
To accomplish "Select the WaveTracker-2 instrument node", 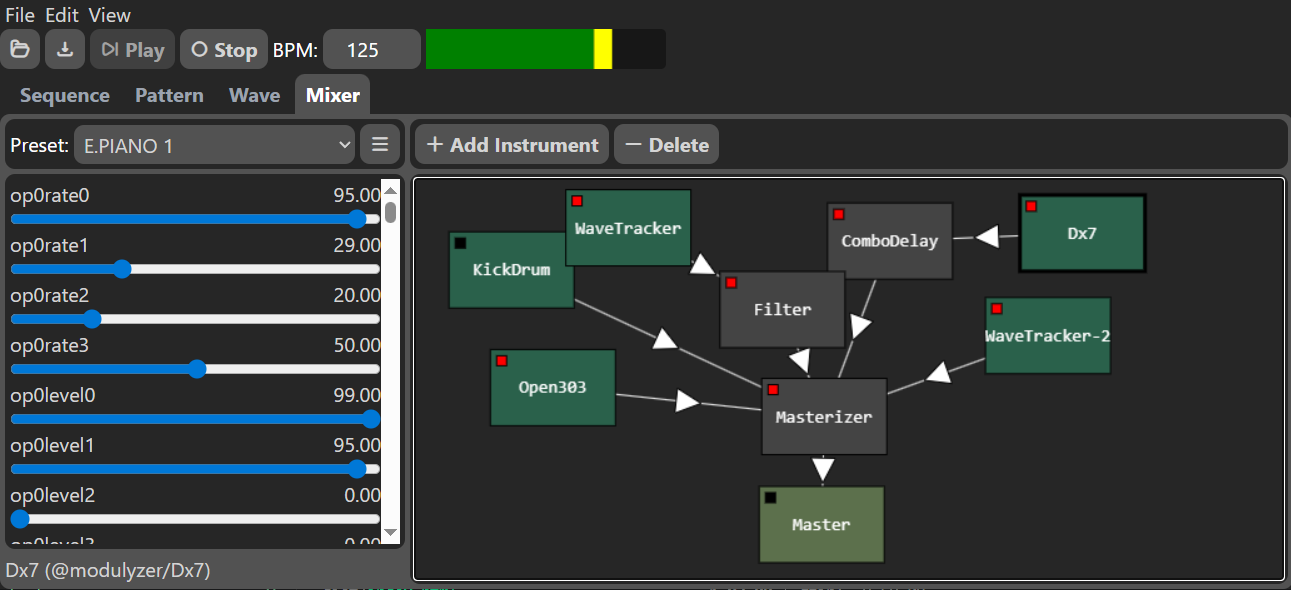I will click(1048, 336).
